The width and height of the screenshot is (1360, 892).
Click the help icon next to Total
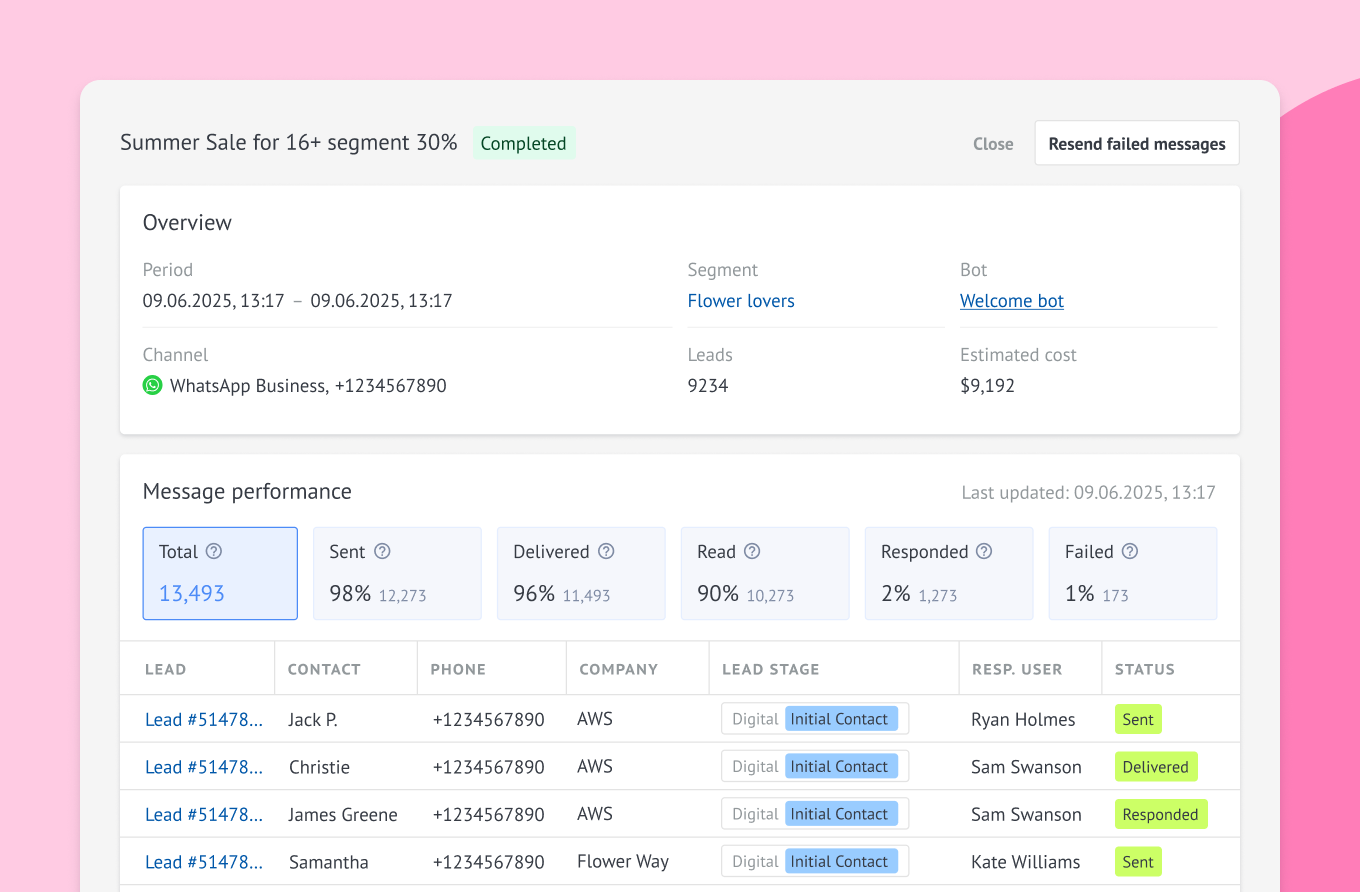coord(214,551)
